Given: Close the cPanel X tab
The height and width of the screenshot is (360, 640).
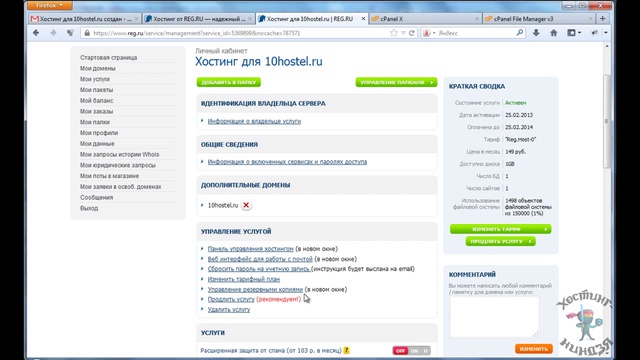Looking at the screenshot, I should (x=477, y=19).
